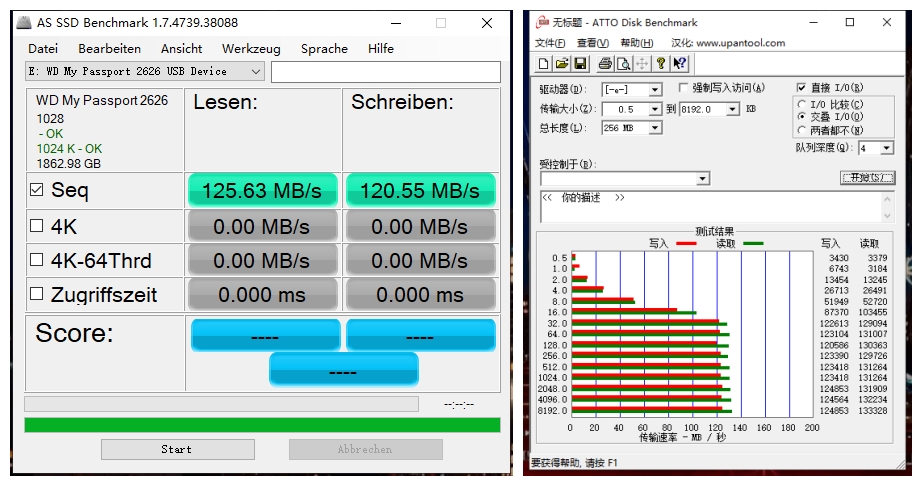The image size is (922, 486).
Task: Click the grey test progress bar in AS SSD
Action: coord(222,404)
